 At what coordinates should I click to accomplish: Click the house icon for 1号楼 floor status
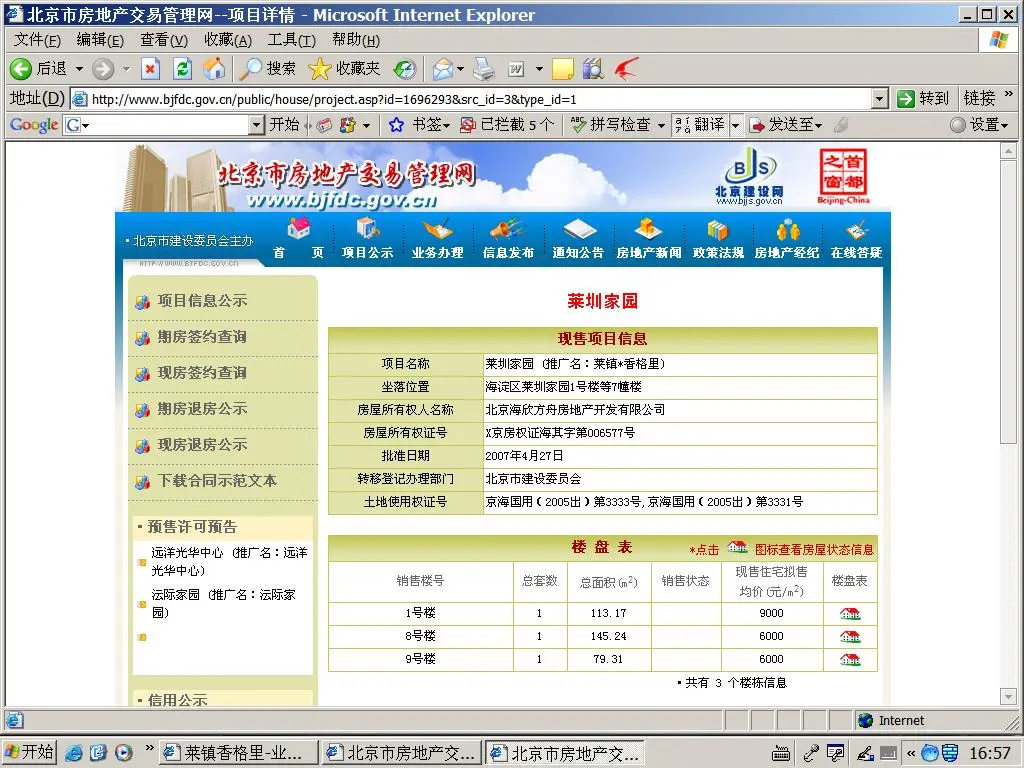click(849, 612)
